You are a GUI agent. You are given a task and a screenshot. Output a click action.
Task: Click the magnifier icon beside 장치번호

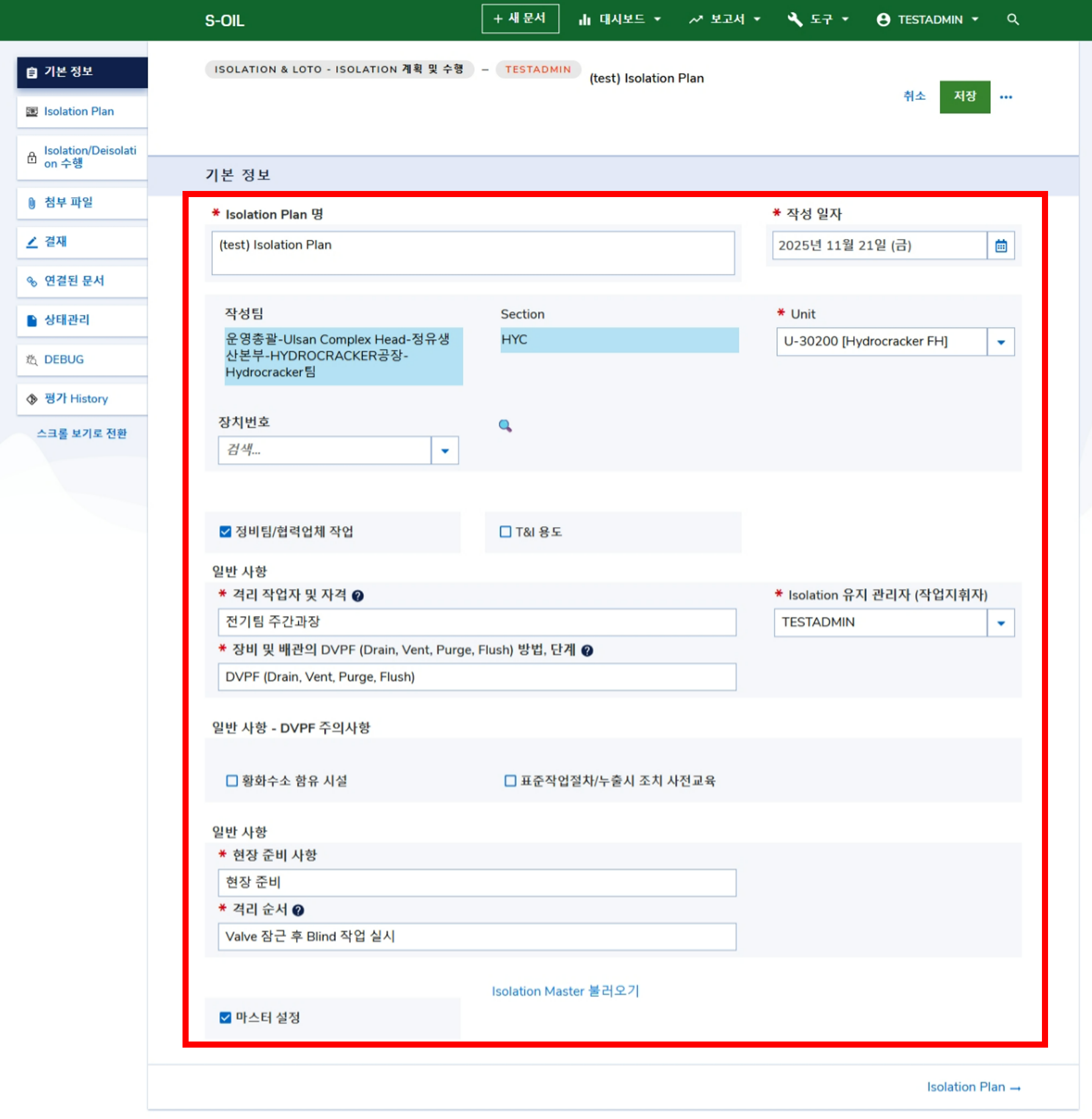tap(505, 425)
